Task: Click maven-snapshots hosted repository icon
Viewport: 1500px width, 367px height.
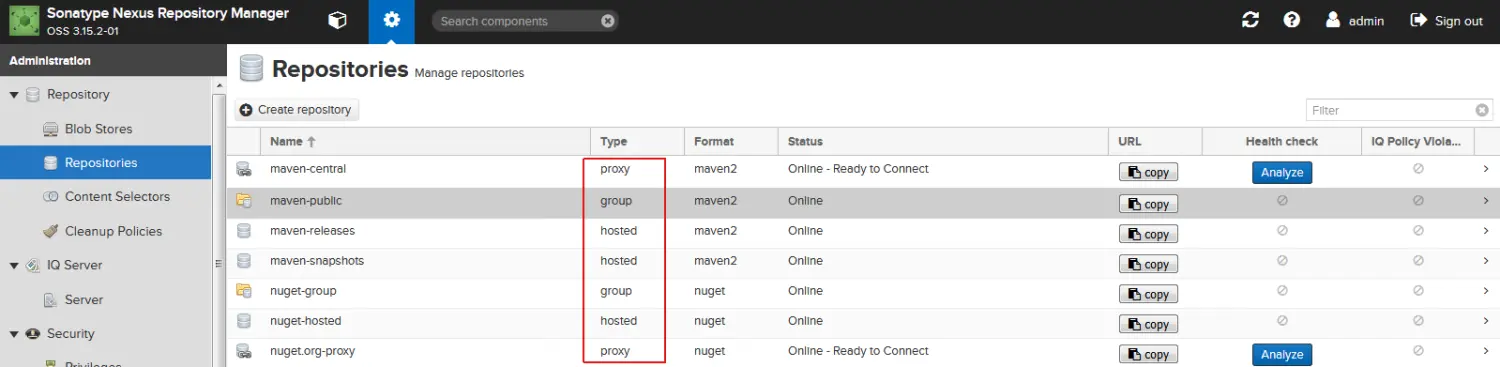Action: click(244, 261)
